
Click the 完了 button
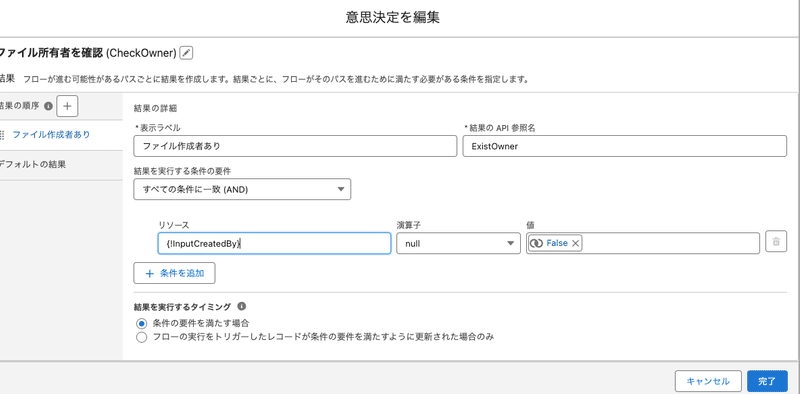pyautogui.click(x=766, y=381)
